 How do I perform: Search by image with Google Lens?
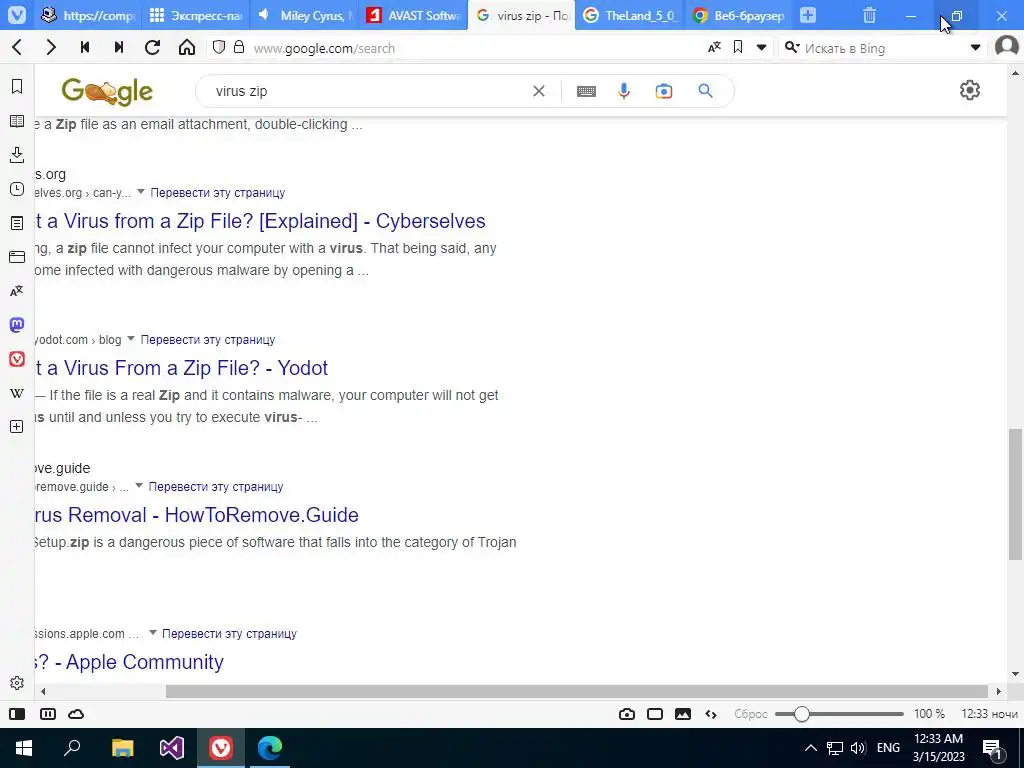point(664,91)
